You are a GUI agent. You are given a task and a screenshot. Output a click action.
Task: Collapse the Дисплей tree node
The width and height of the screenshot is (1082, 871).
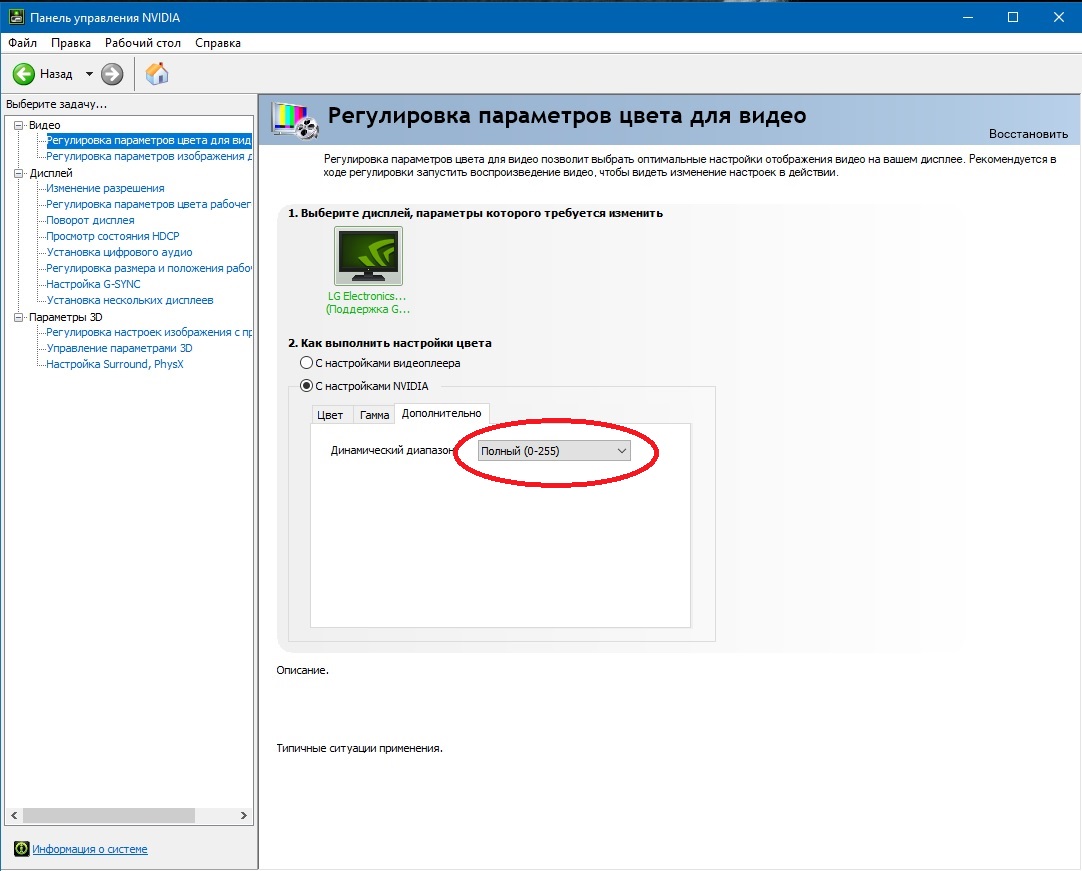pos(19,173)
